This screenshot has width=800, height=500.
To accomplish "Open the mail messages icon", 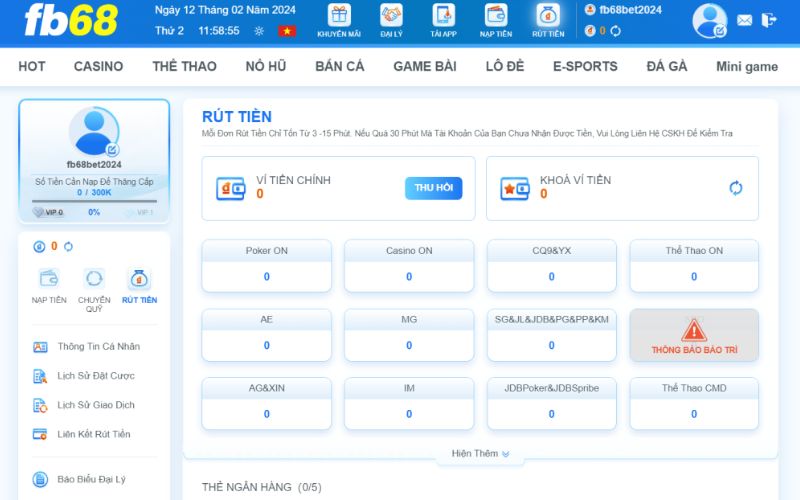I will [x=744, y=20].
